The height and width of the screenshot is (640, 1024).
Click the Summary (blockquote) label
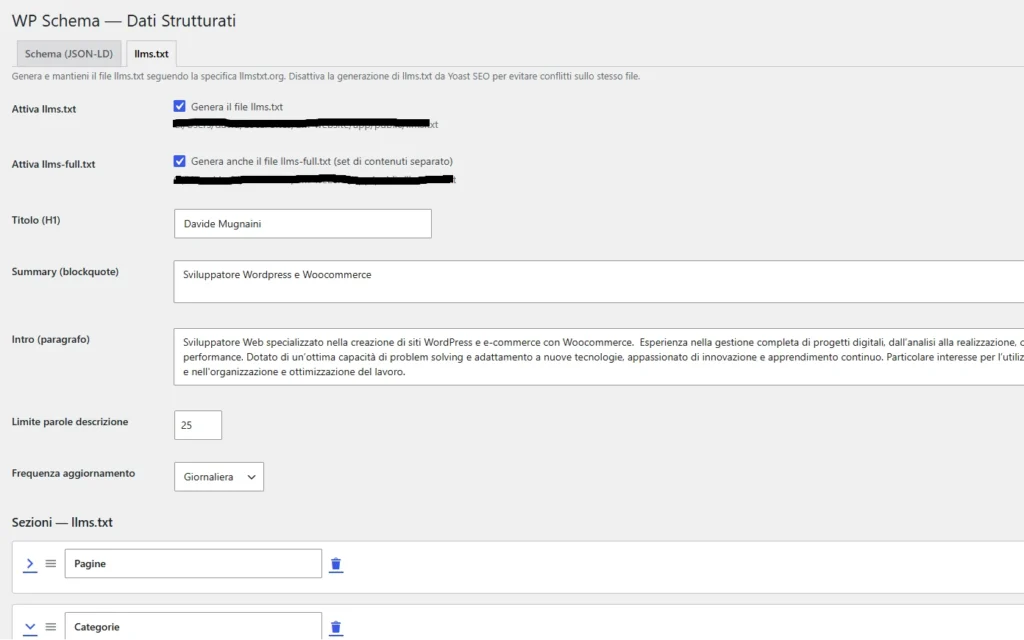[x=65, y=272]
